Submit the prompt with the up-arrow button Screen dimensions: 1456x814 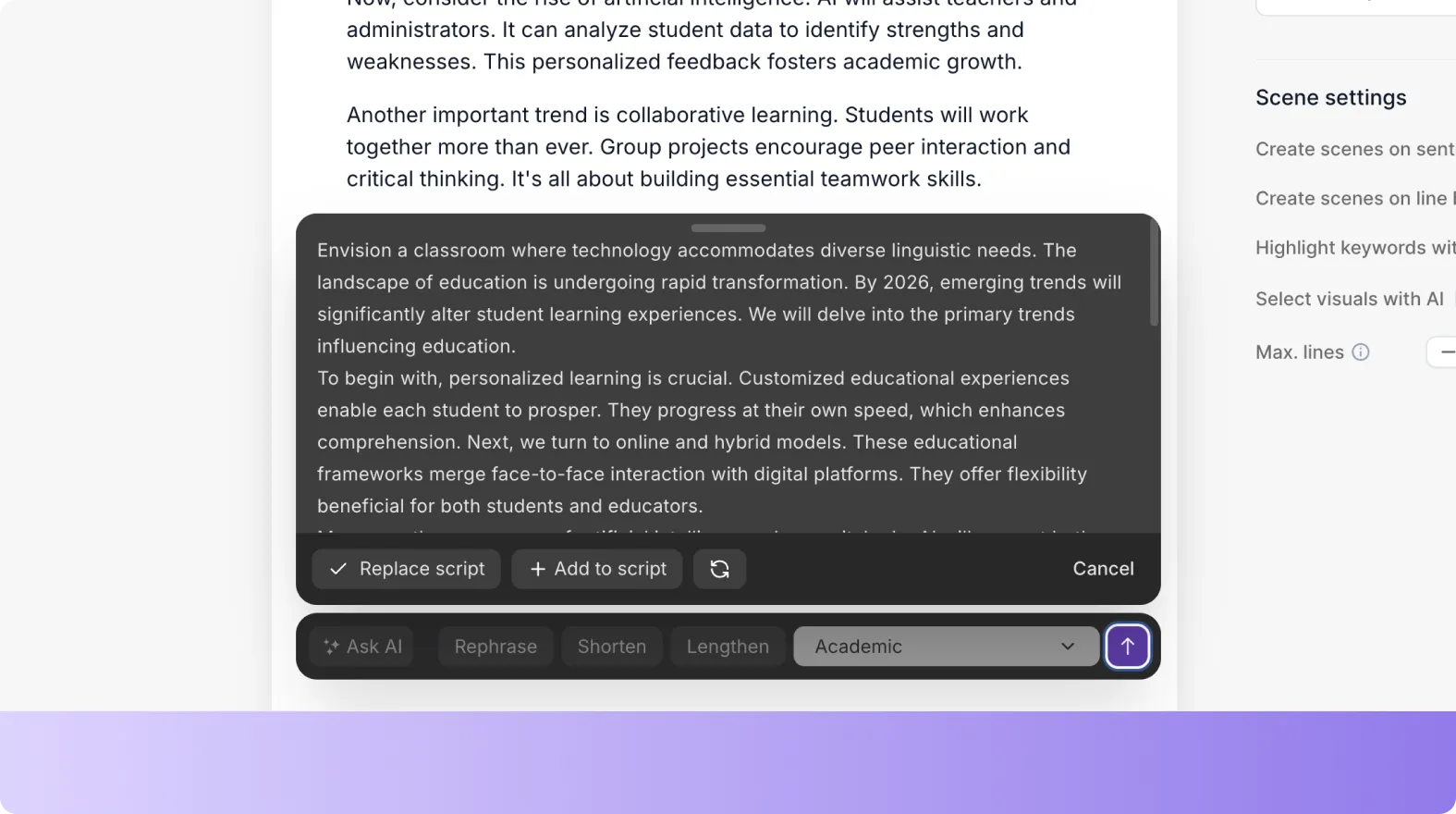[x=1127, y=647]
